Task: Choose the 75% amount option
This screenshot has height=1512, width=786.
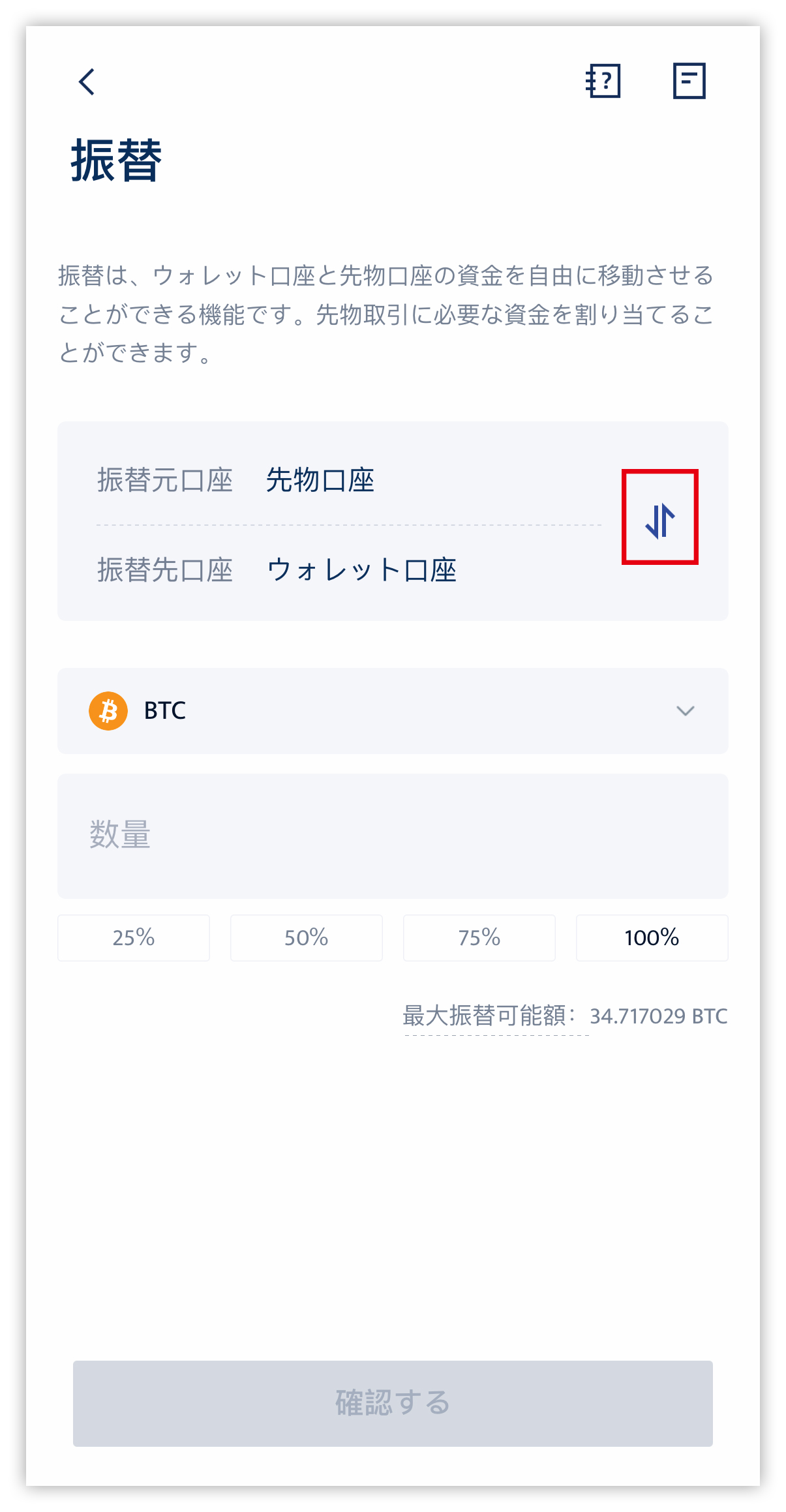Action: coord(479,937)
